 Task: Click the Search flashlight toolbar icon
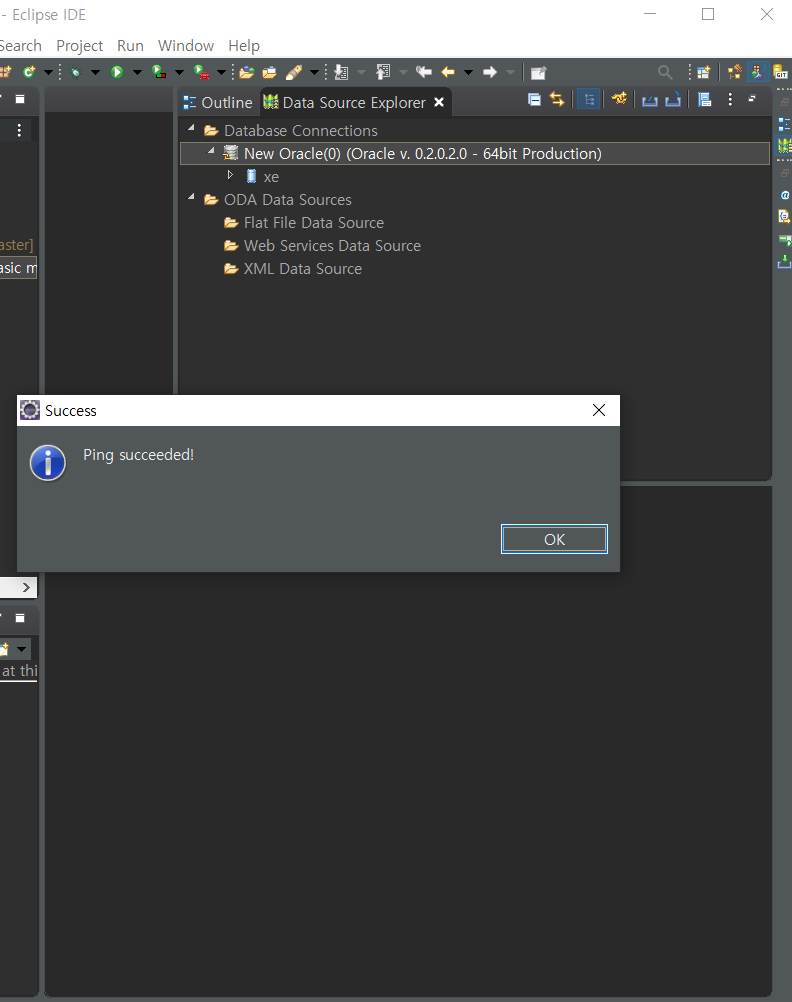(293, 72)
